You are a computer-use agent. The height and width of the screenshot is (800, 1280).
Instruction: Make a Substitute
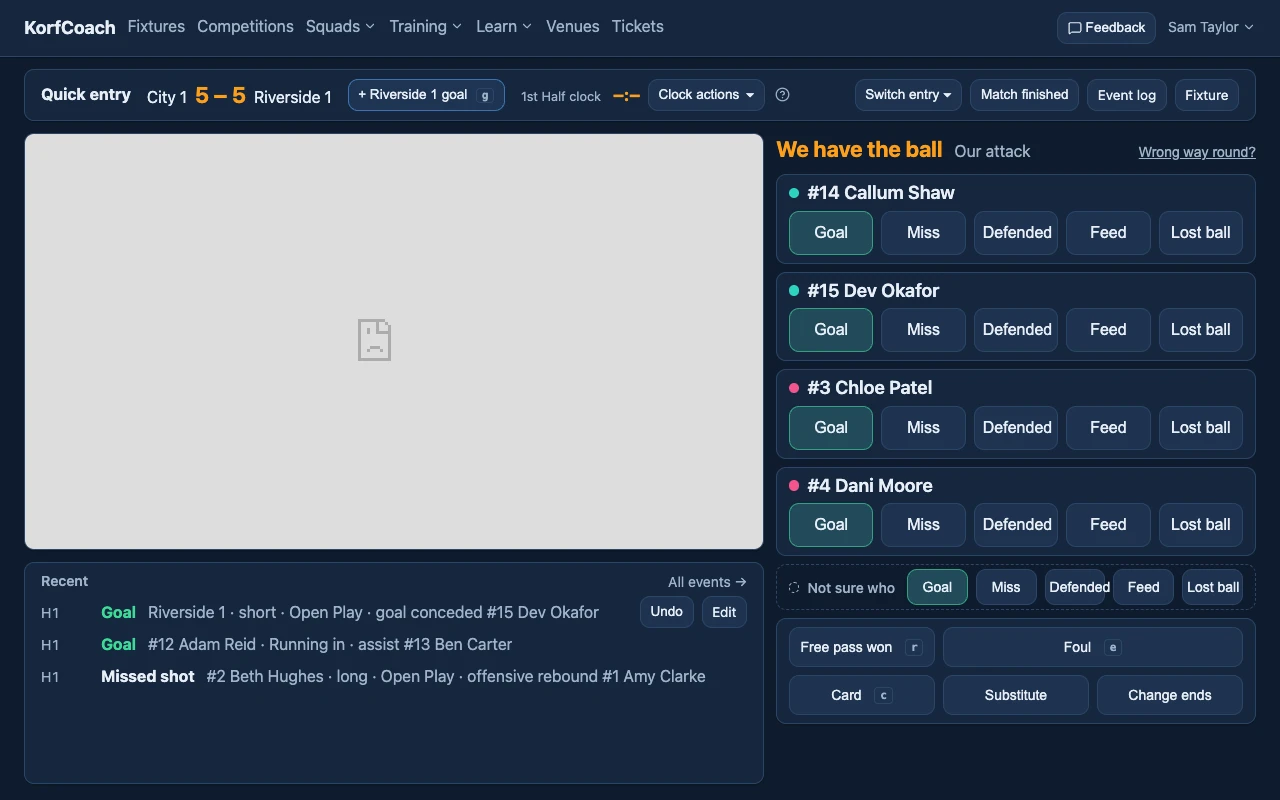1016,695
